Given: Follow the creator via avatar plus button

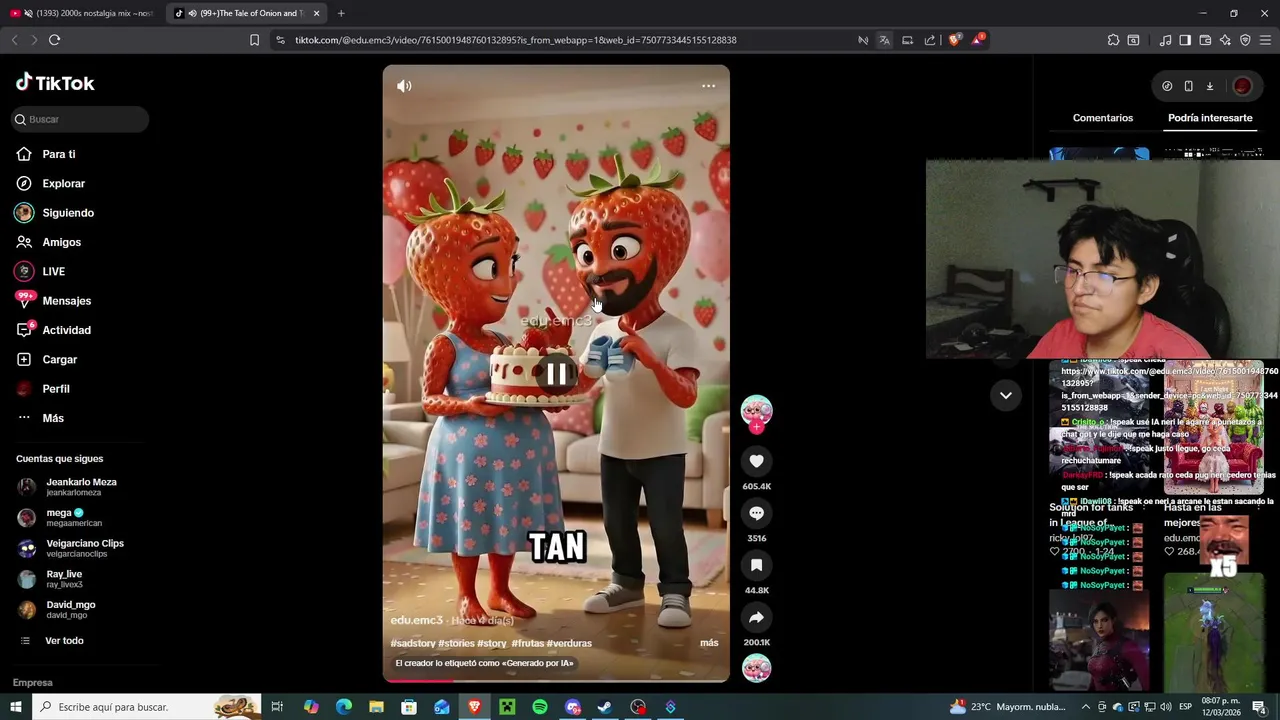Looking at the screenshot, I should coord(756,427).
